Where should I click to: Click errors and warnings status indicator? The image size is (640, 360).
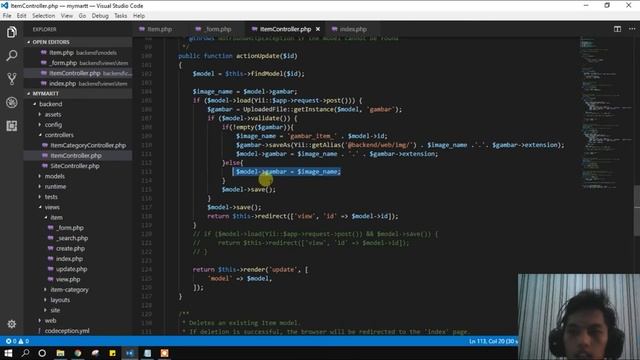[17, 341]
